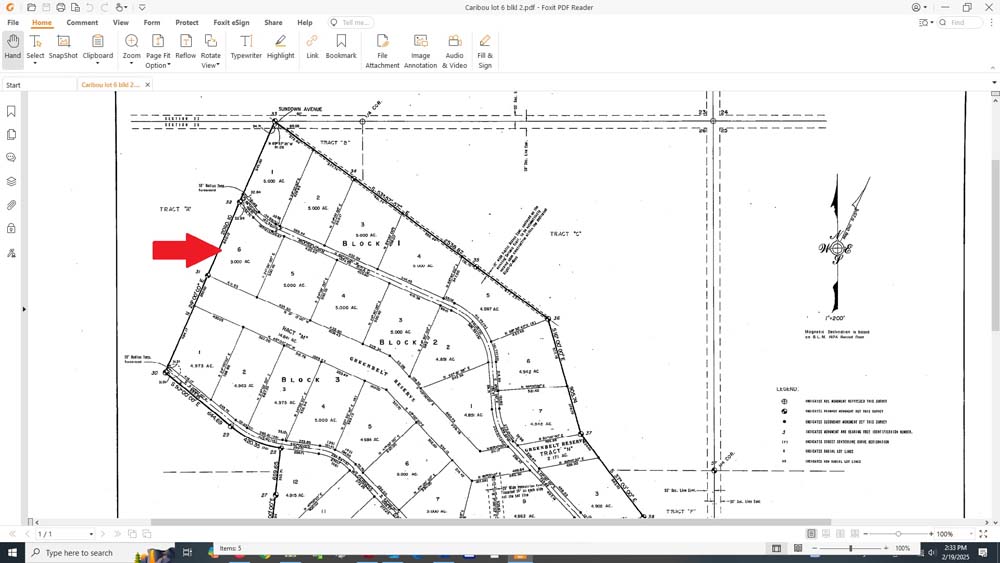The width and height of the screenshot is (1000, 563).
Task: Expand the Zoom dropdown in ribbon
Action: click(131, 64)
